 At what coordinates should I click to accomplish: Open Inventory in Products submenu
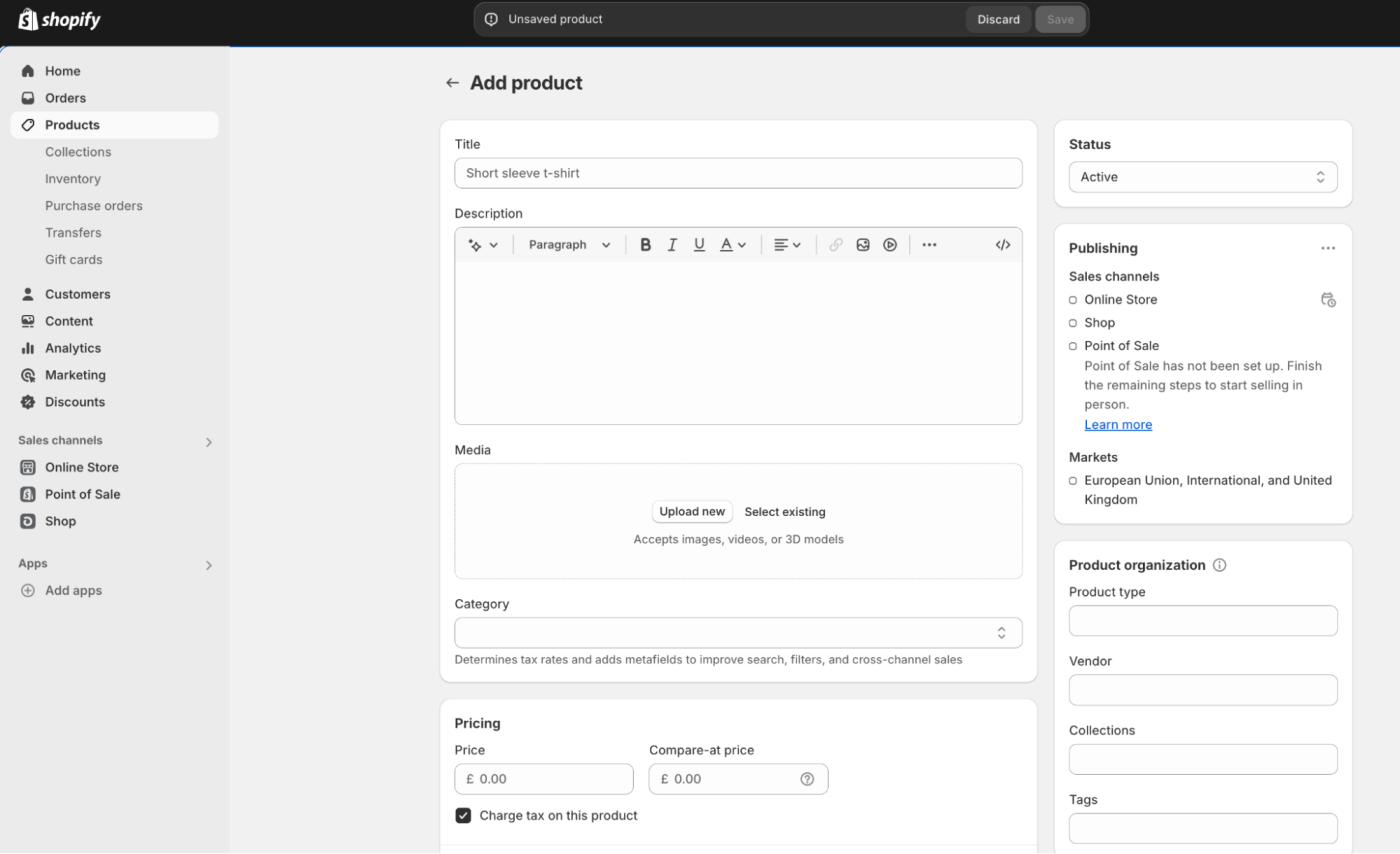click(73, 179)
